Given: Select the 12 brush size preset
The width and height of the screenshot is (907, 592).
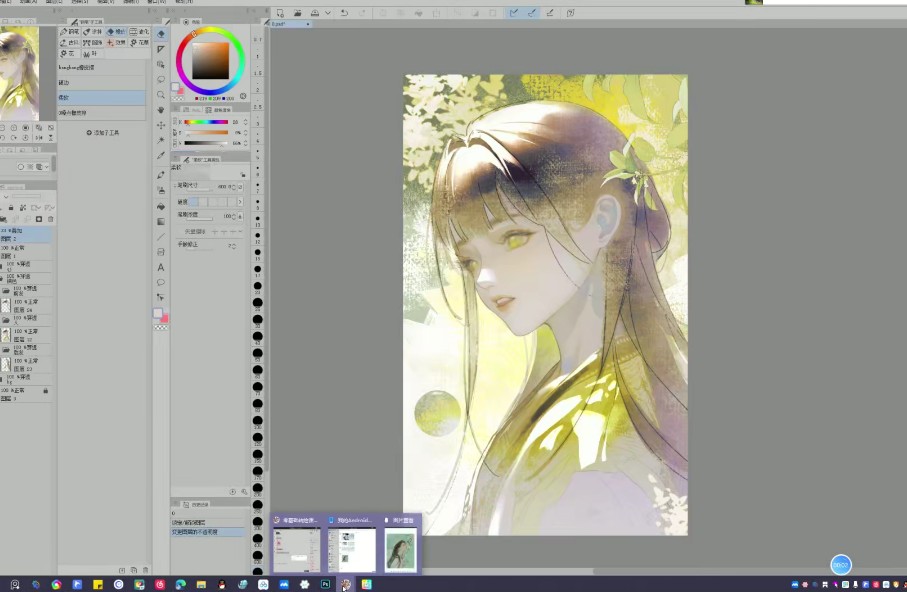Looking at the screenshot, I should (258, 236).
